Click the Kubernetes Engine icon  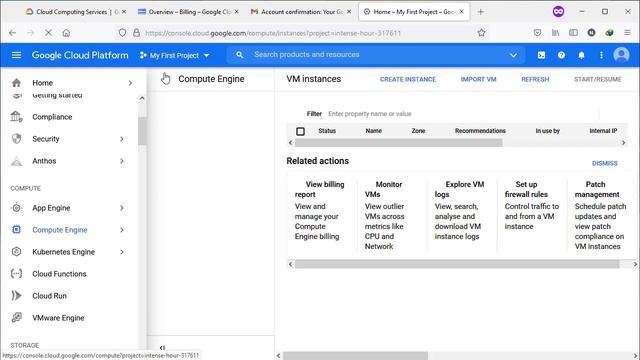tap(16, 252)
